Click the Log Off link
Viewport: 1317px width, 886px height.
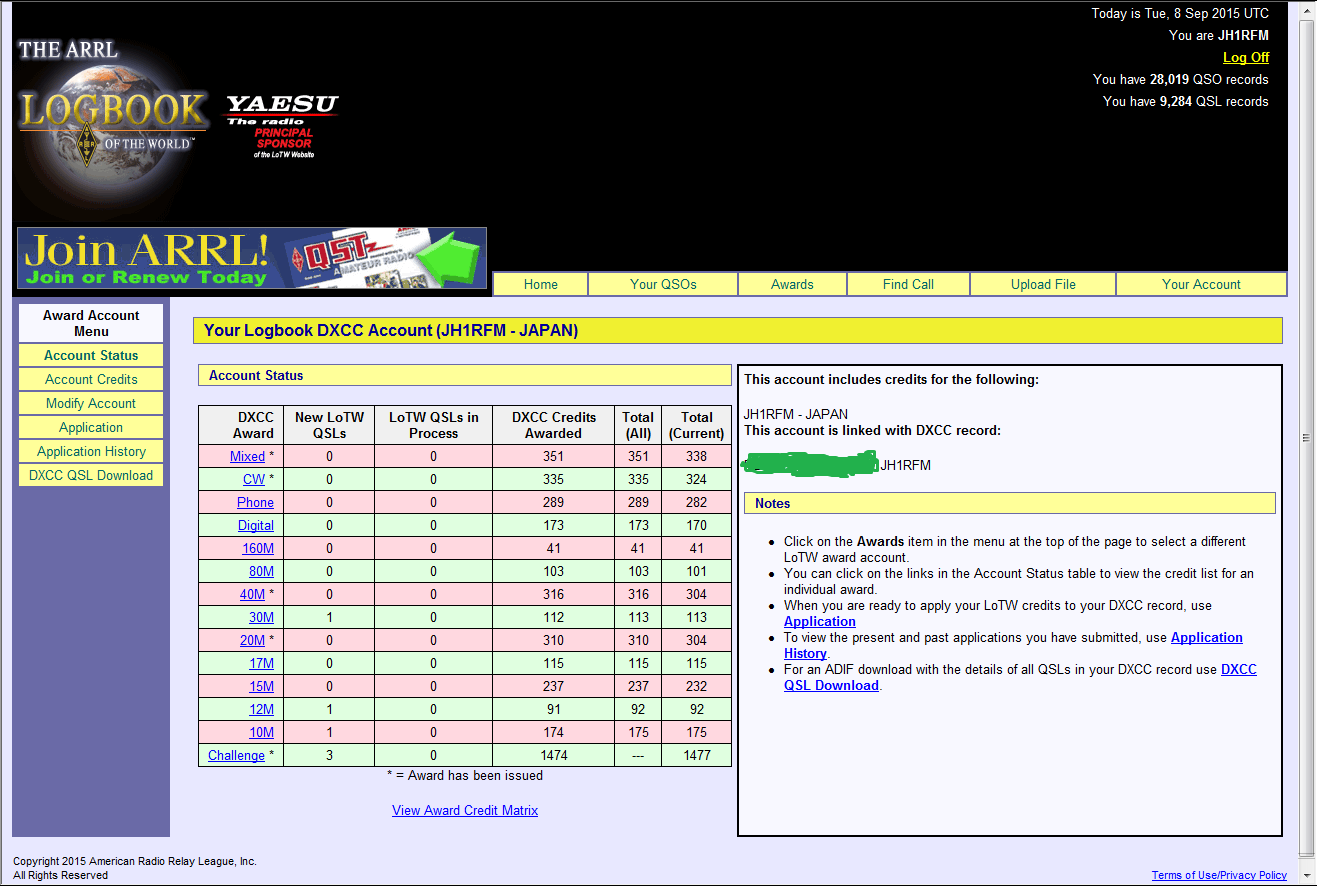1245,57
